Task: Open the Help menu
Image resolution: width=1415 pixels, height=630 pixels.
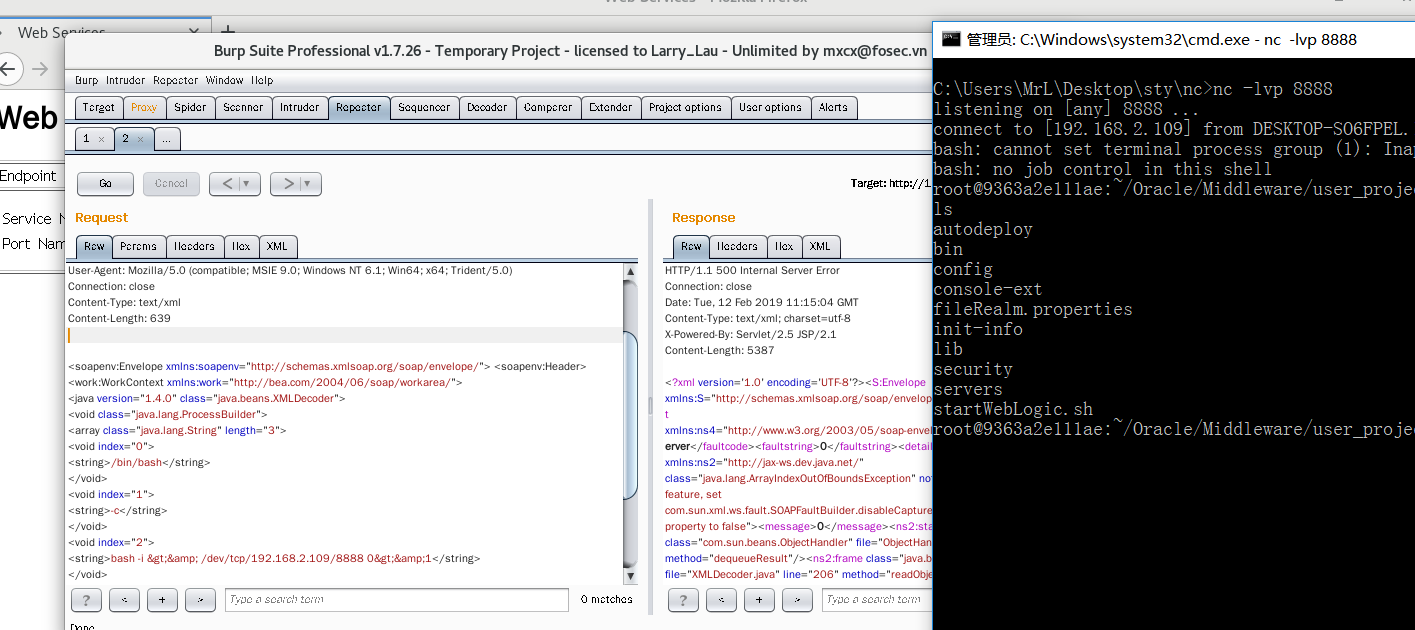Action: [x=262, y=80]
